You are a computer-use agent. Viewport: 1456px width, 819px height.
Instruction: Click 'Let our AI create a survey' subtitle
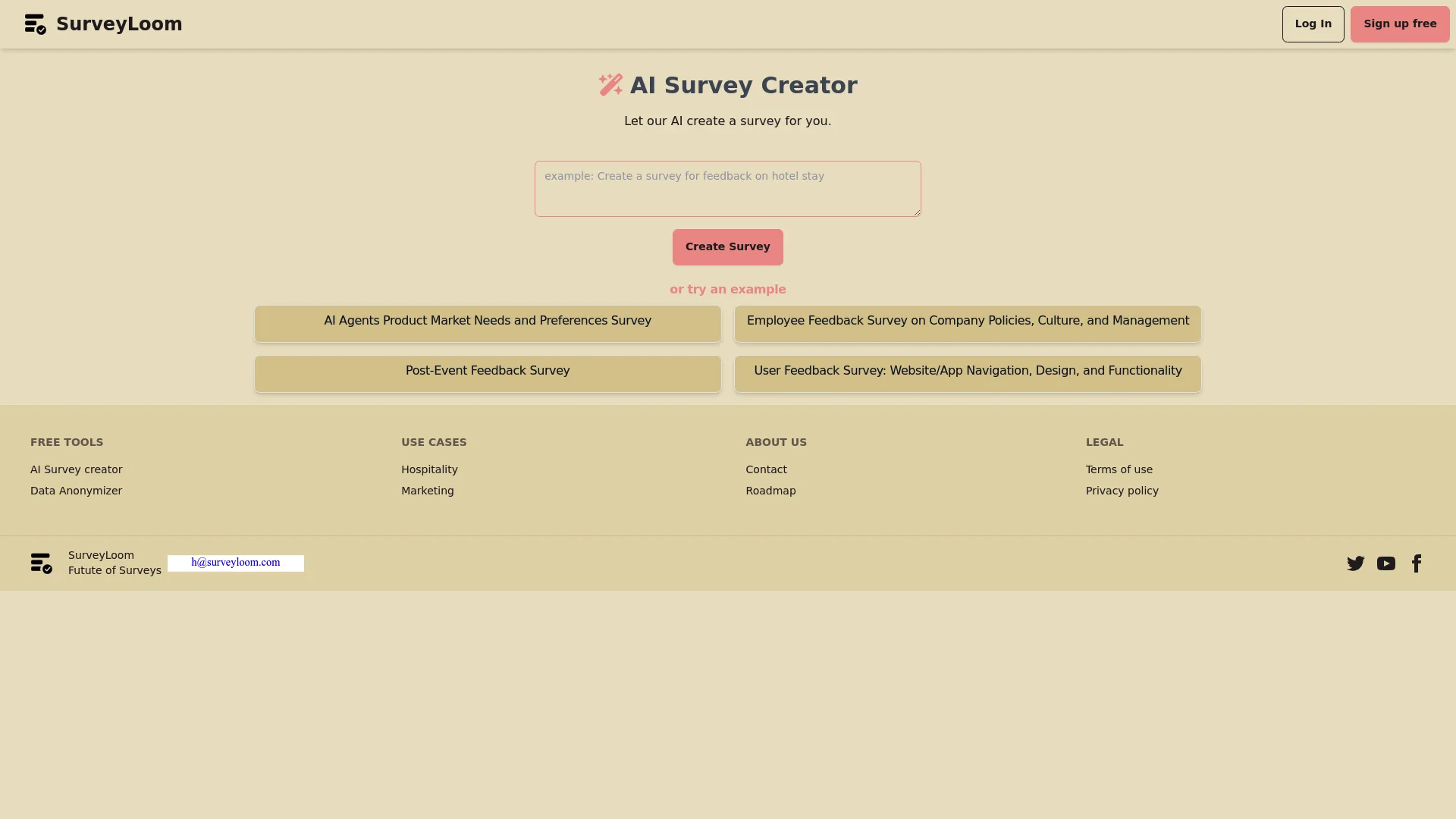(x=728, y=121)
